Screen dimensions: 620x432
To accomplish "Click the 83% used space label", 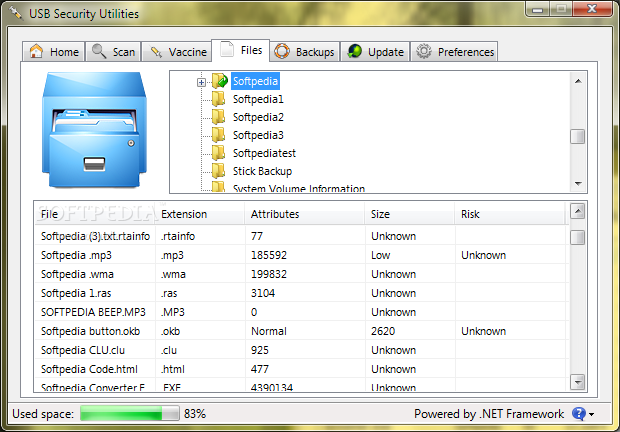I will point(195,414).
